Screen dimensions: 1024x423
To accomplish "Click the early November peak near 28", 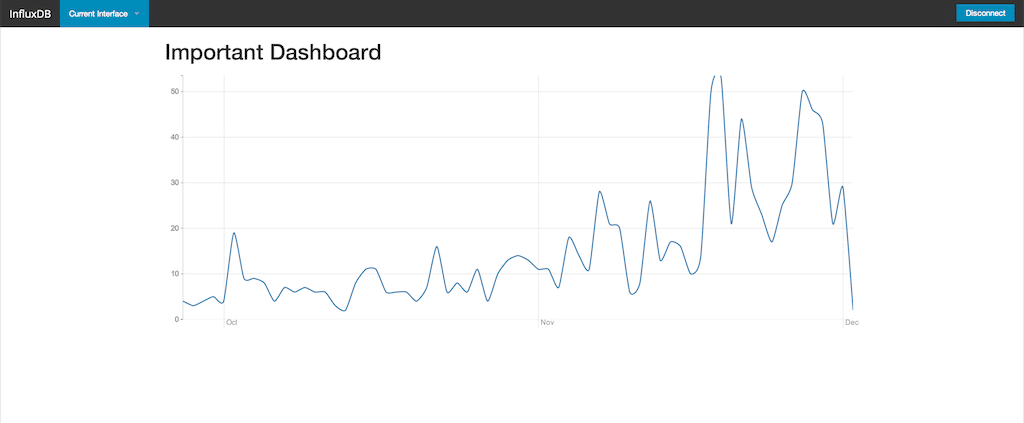I will pos(600,191).
